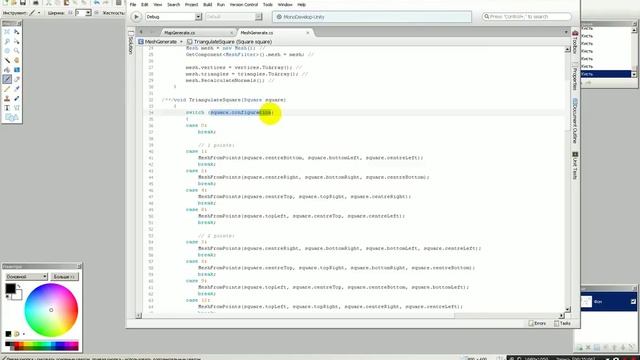The height and width of the screenshot is (360, 640).
Task: Click the blue Undo arrow in Paint.NET toolbar
Action: pyautogui.click(x=97, y=2)
